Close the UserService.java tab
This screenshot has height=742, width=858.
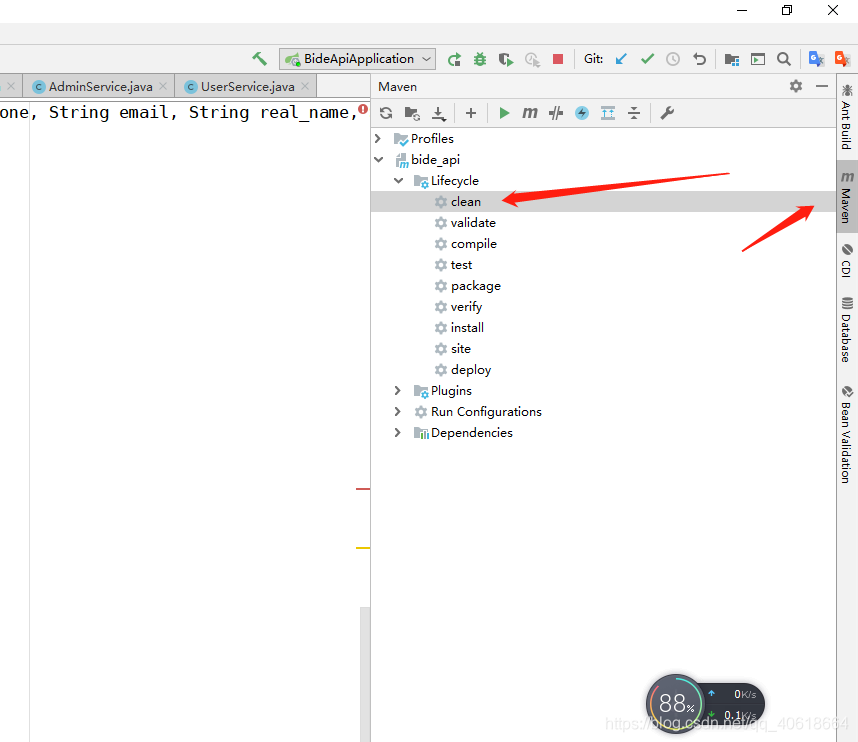tap(305, 86)
